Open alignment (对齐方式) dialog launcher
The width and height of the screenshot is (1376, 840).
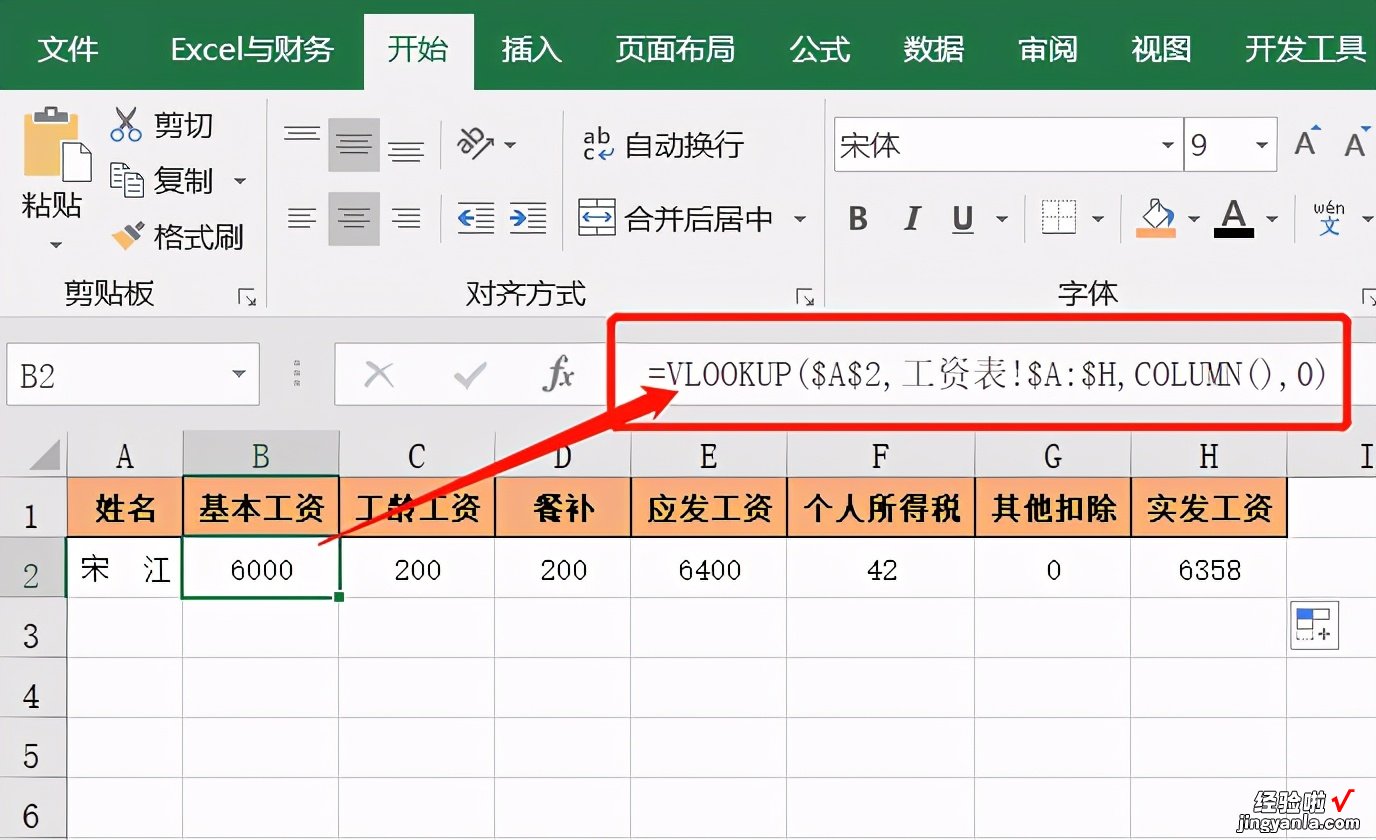804,296
